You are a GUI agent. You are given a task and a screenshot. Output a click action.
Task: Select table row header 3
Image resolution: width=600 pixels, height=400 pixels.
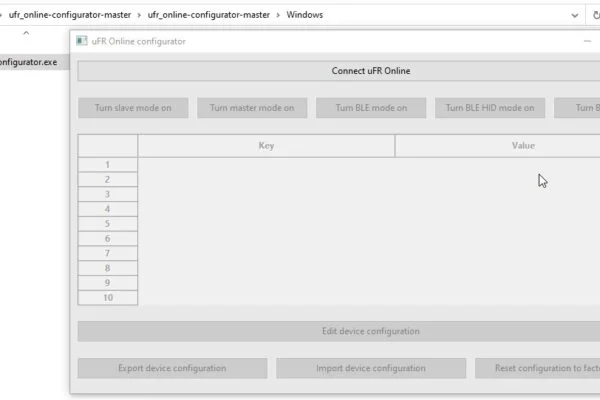point(108,194)
